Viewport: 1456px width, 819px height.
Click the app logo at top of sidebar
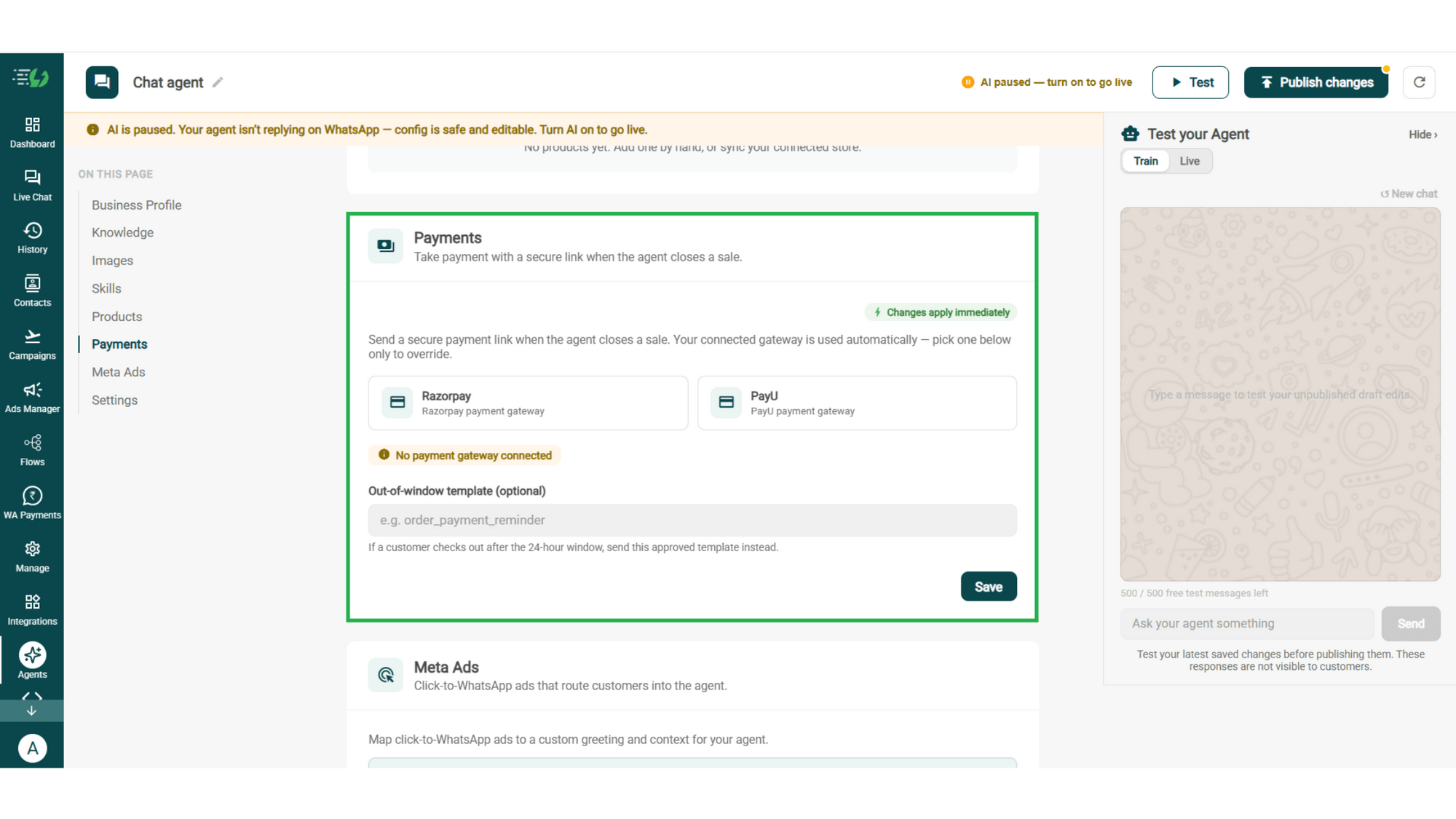point(31,77)
